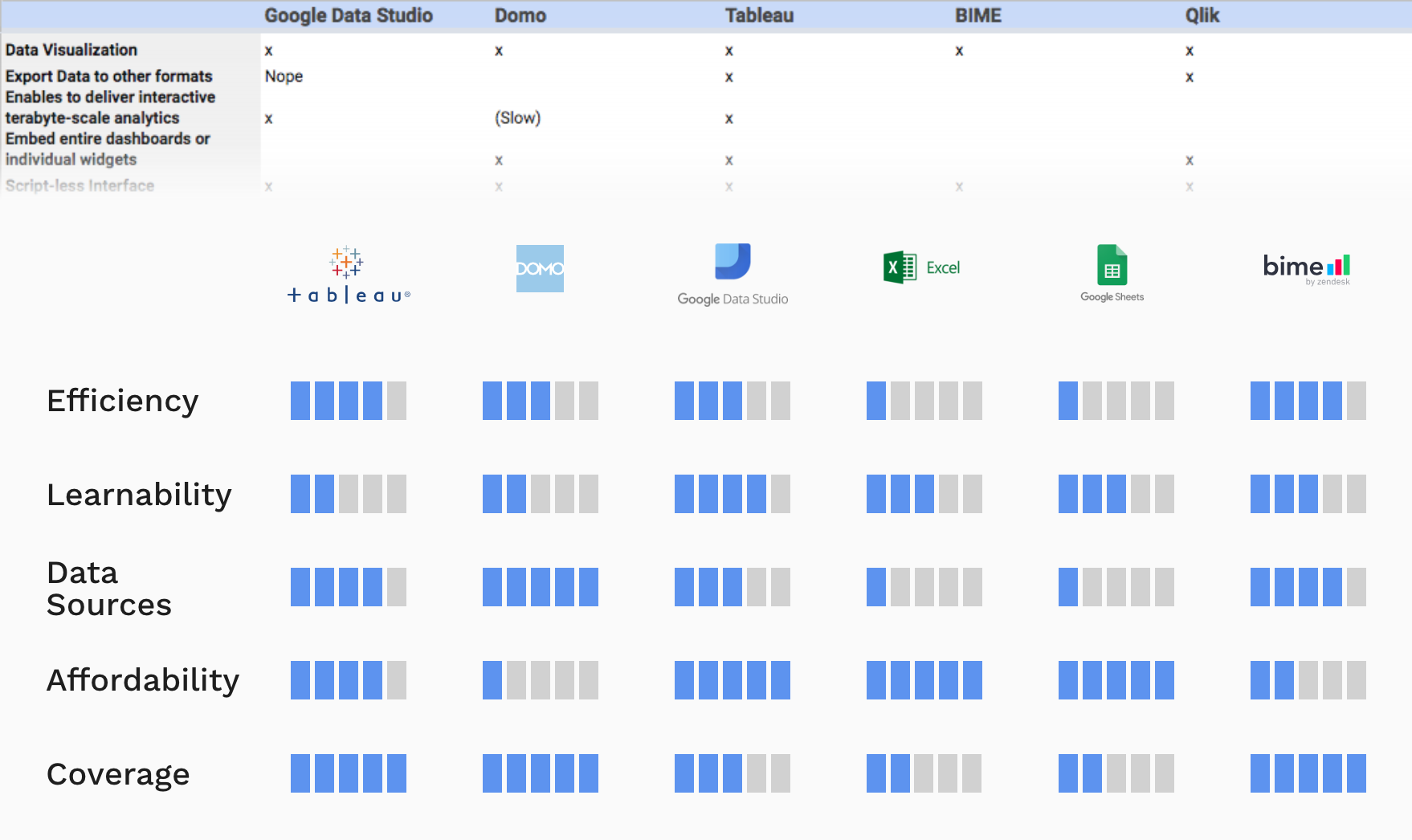Screen dimensions: 1412x840
Task: Click Domo's Affordability rating bar
Action: (x=541, y=680)
